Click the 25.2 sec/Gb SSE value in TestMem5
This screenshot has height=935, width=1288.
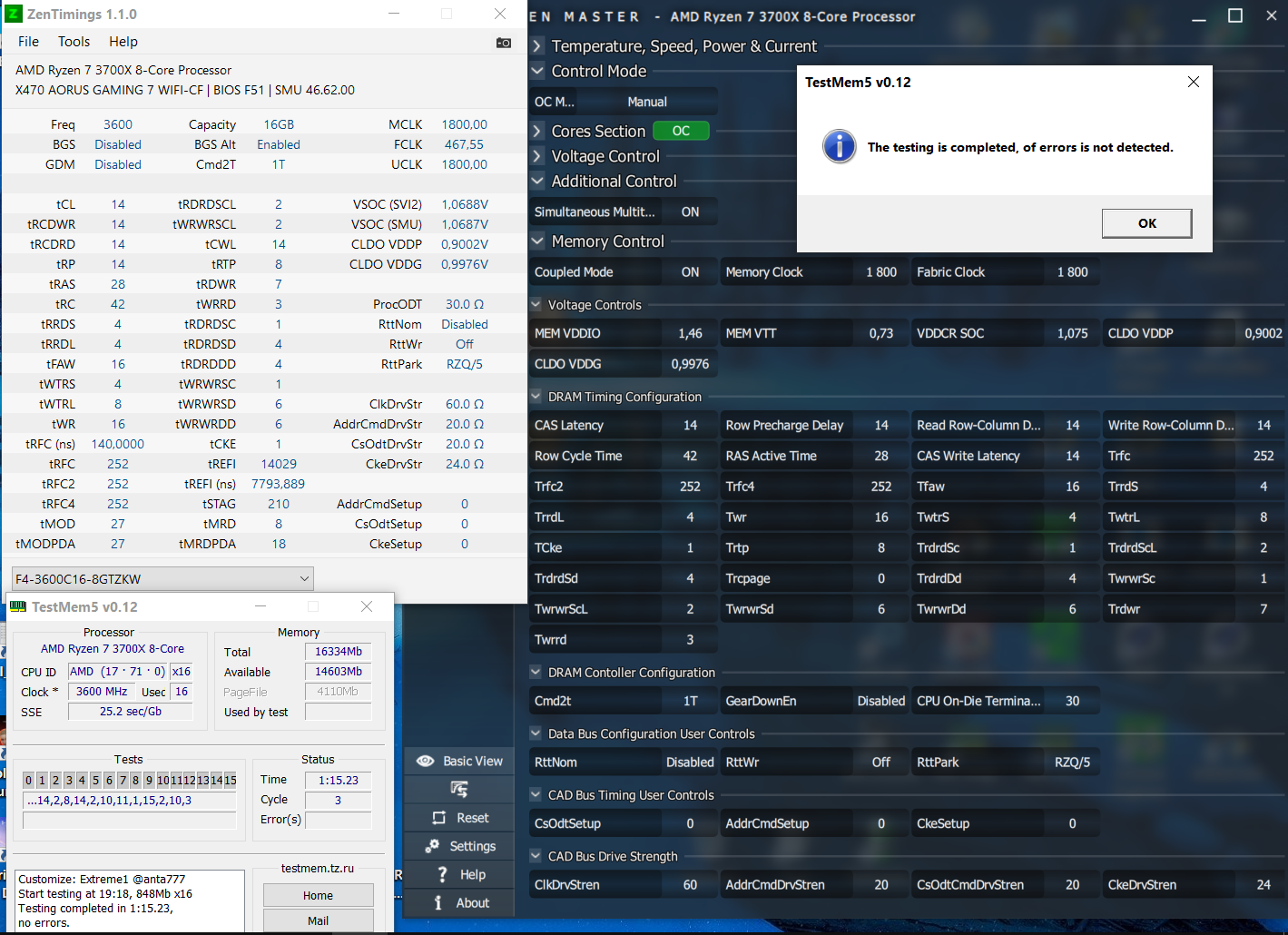[x=131, y=712]
